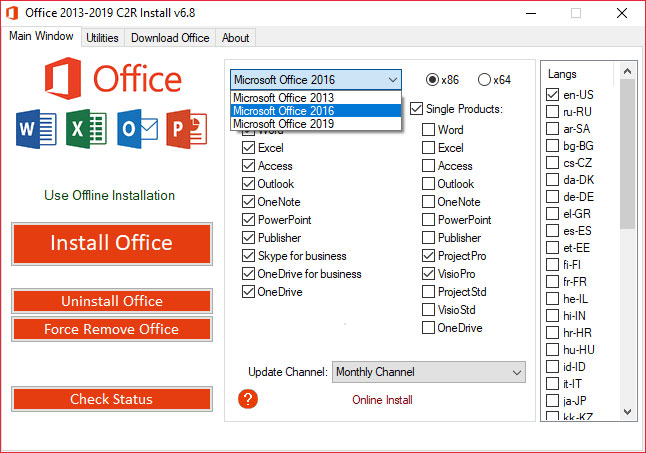Uncheck OneNote in the suite list
Viewport: 646px width, 453px height.
pos(248,202)
